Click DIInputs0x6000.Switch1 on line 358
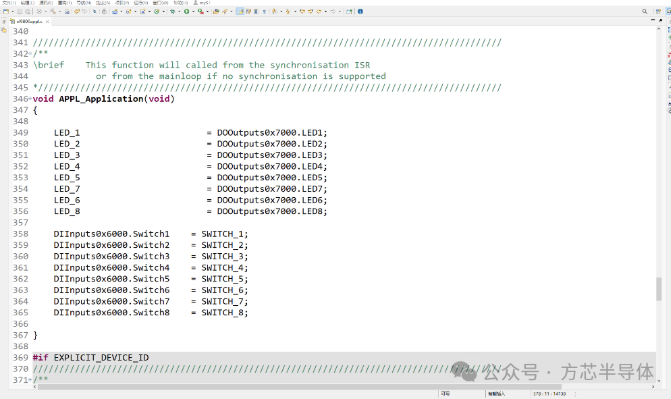 pyautogui.click(x=111, y=234)
